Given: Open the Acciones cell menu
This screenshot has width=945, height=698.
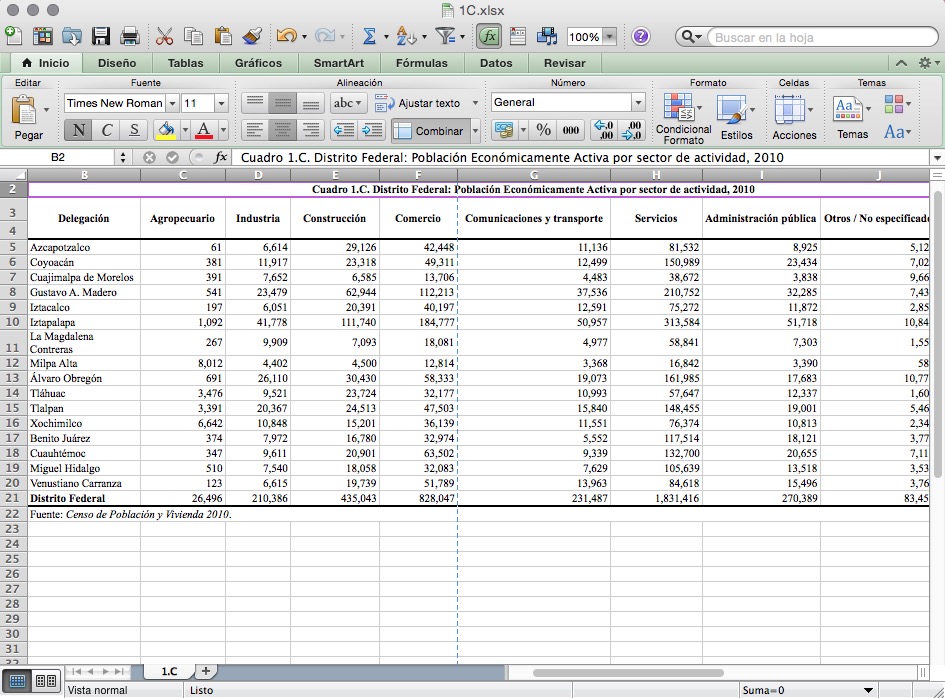Looking at the screenshot, I should click(794, 118).
